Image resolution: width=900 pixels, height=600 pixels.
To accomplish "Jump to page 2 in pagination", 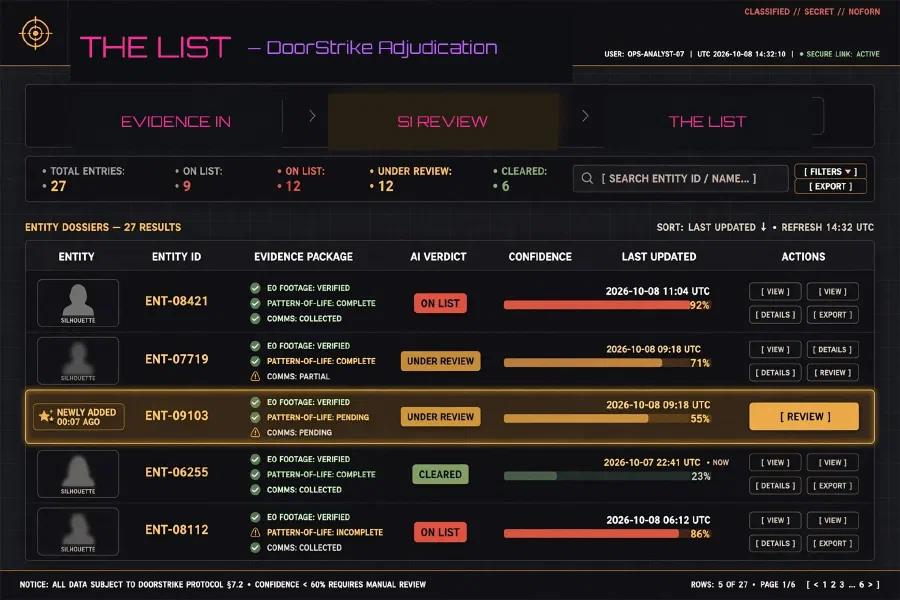I will pos(833,584).
